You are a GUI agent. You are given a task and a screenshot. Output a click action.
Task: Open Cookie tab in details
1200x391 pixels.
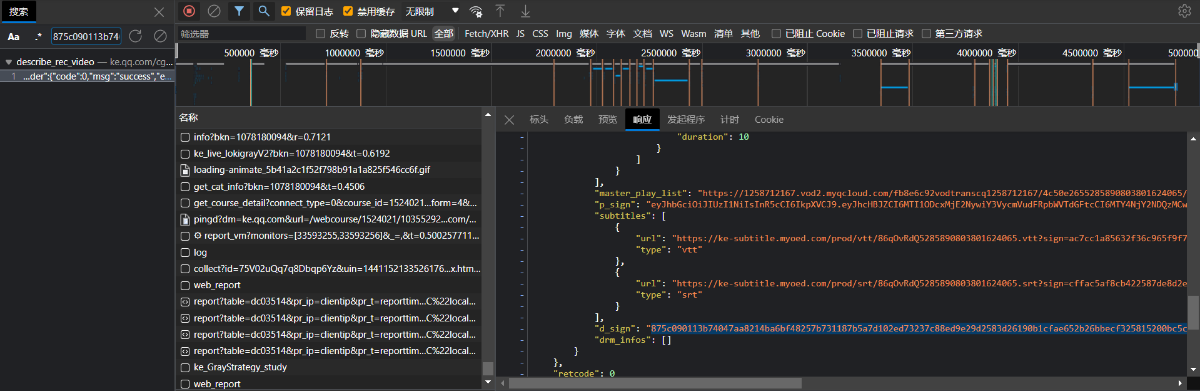[x=769, y=120]
